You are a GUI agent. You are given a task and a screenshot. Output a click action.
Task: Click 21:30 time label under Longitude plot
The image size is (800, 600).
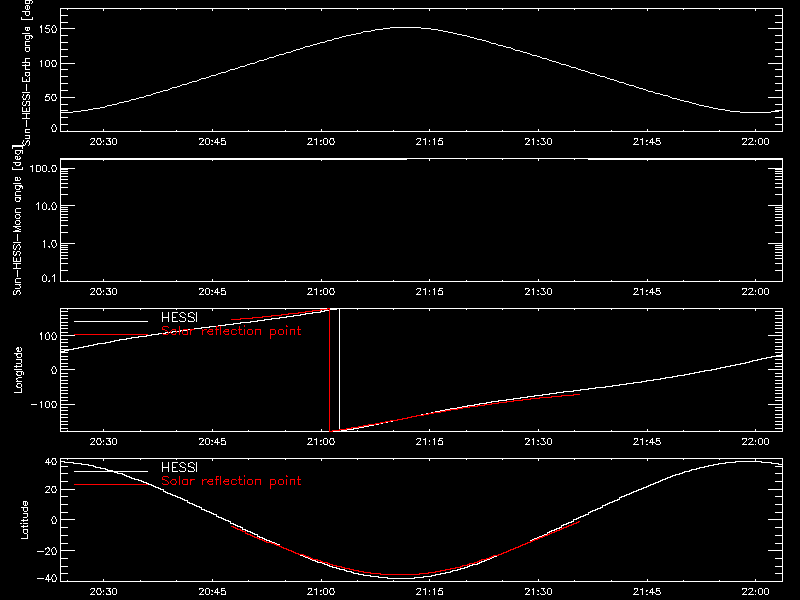pyautogui.click(x=538, y=442)
